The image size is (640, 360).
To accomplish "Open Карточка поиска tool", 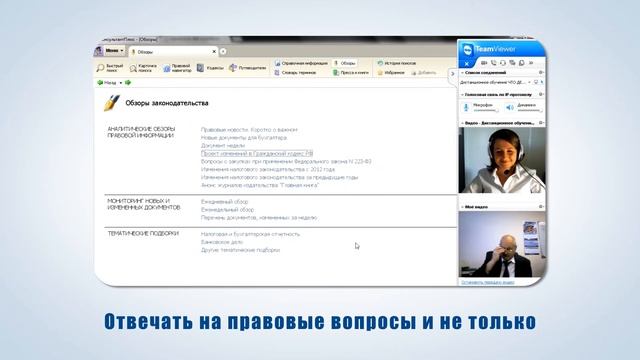I will (x=143, y=68).
